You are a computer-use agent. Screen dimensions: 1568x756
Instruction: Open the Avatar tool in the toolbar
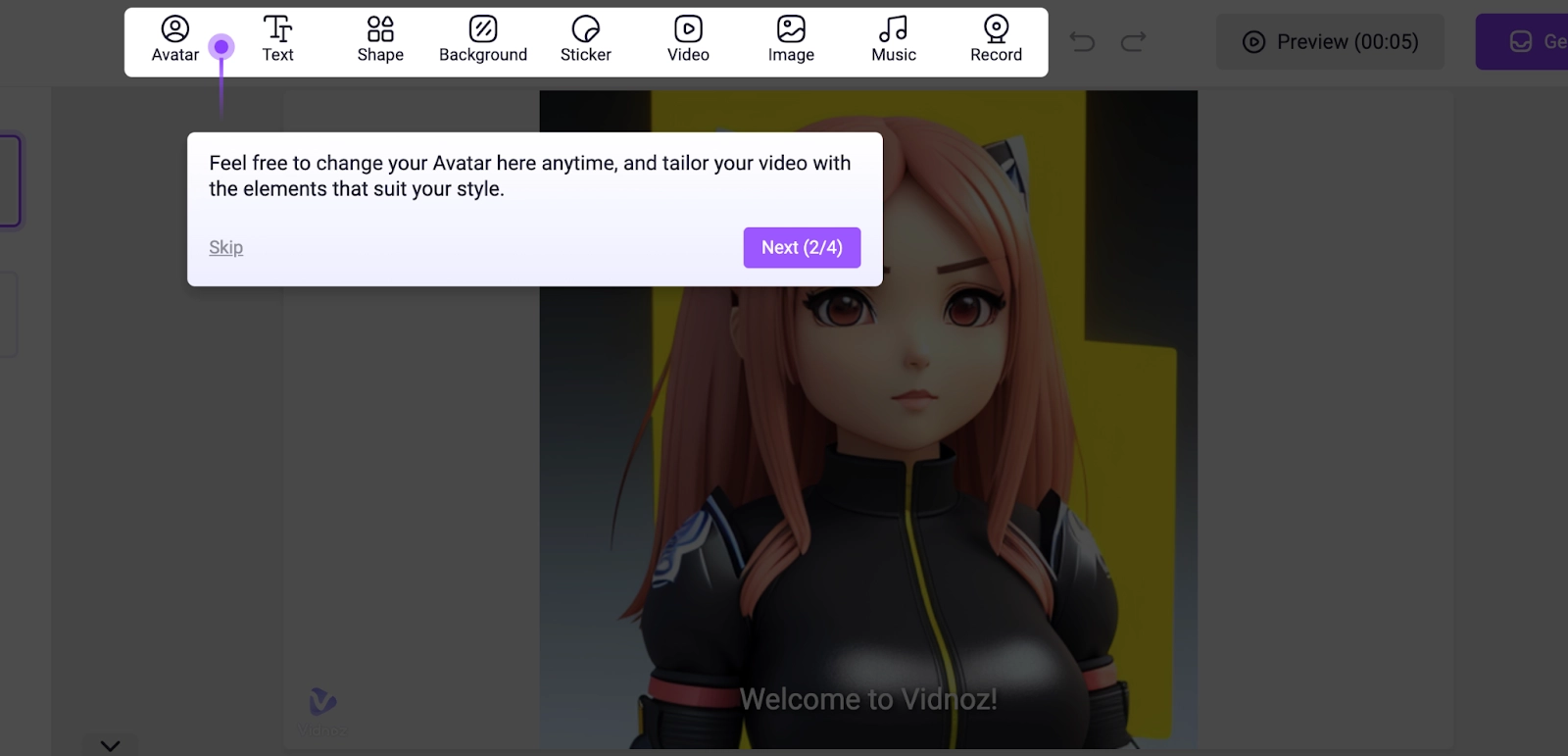click(x=174, y=40)
